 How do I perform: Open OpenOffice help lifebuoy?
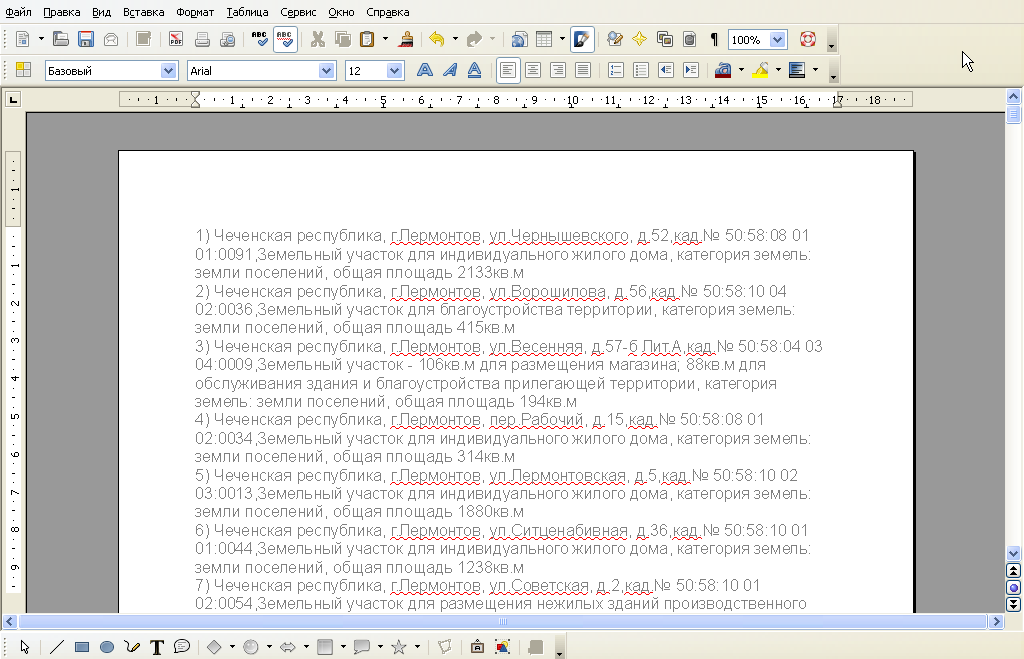point(808,39)
